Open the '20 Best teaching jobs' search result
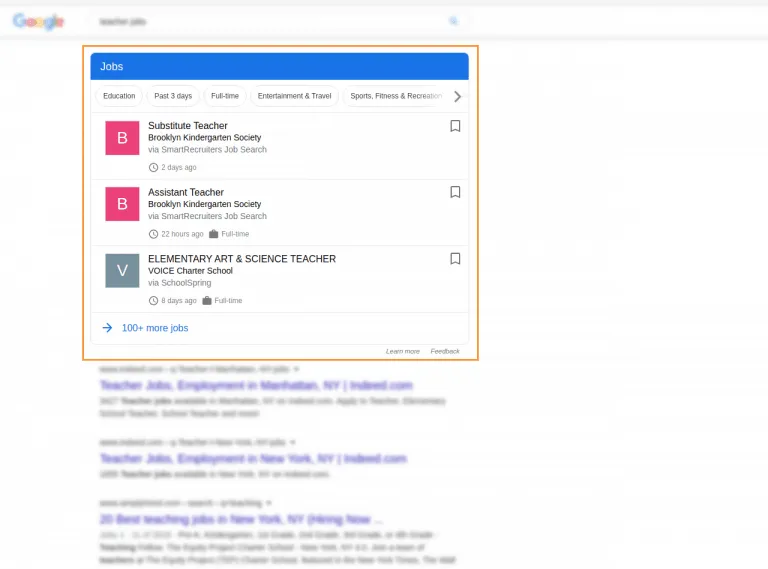The height and width of the screenshot is (569, 768). point(241,519)
